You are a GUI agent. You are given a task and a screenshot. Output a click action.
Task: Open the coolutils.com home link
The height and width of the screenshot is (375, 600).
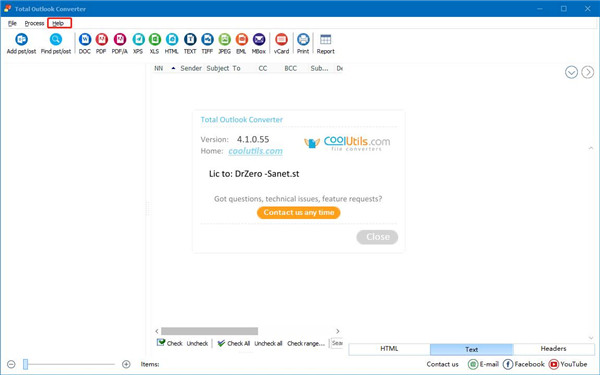tap(256, 151)
